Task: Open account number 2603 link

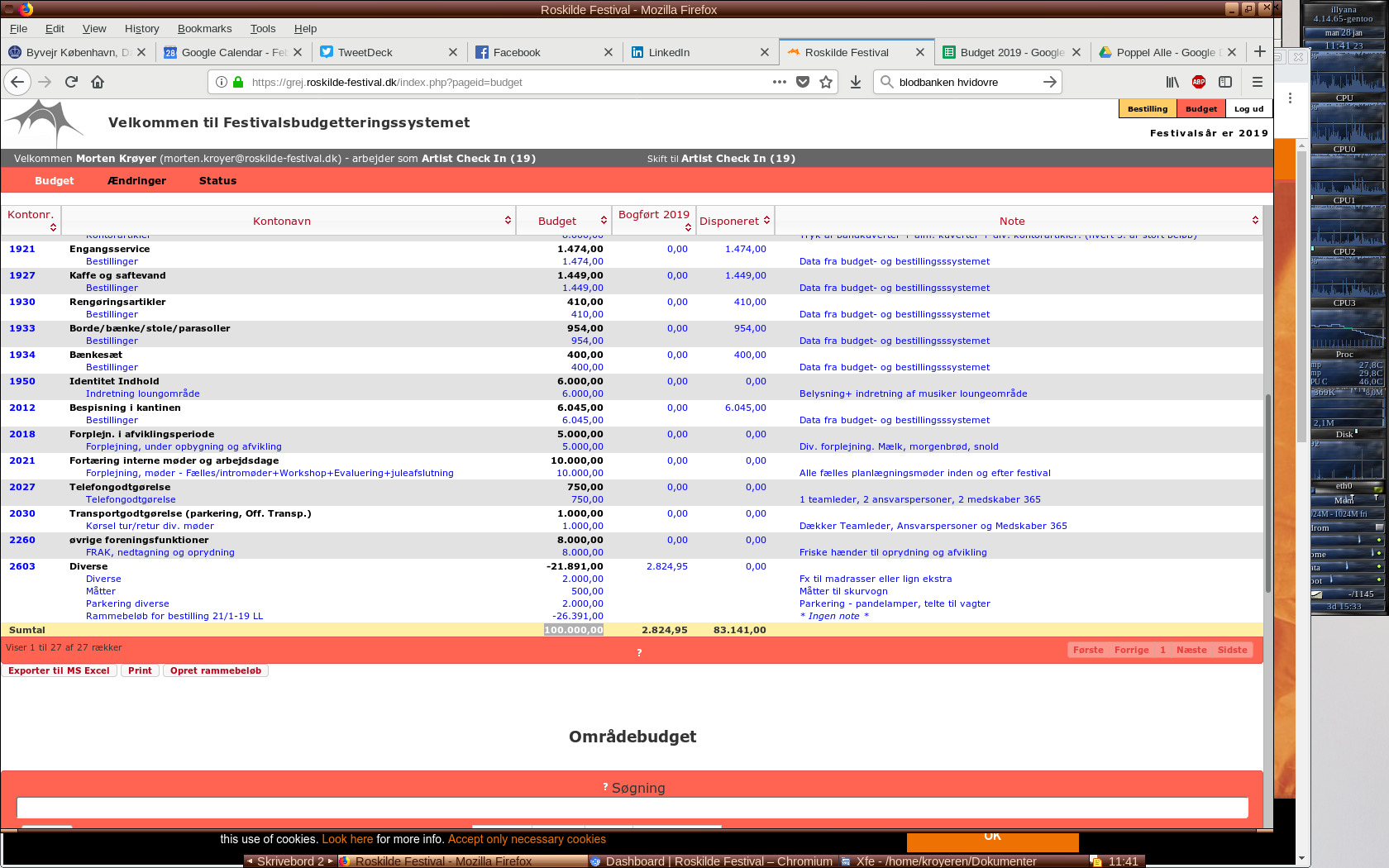Action: (22, 566)
